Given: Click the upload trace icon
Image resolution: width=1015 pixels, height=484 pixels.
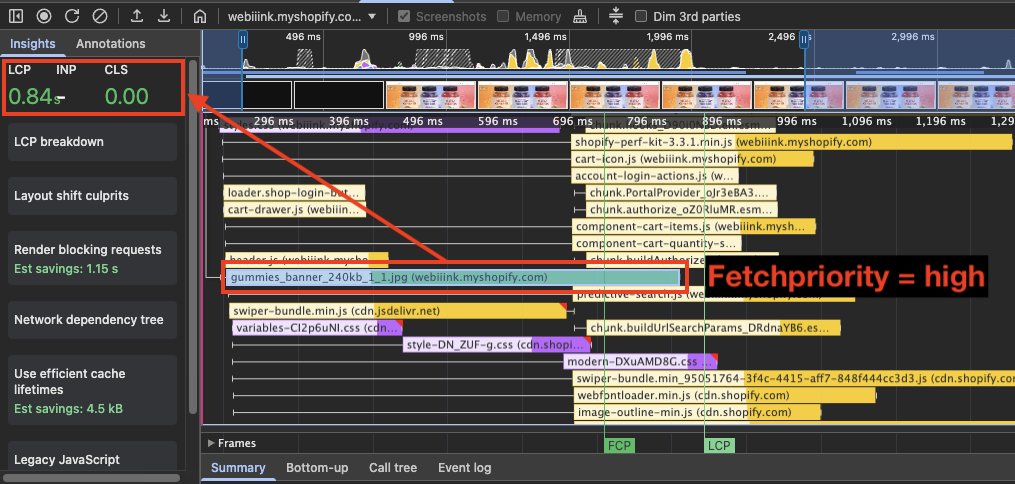Looking at the screenshot, I should coord(137,16).
